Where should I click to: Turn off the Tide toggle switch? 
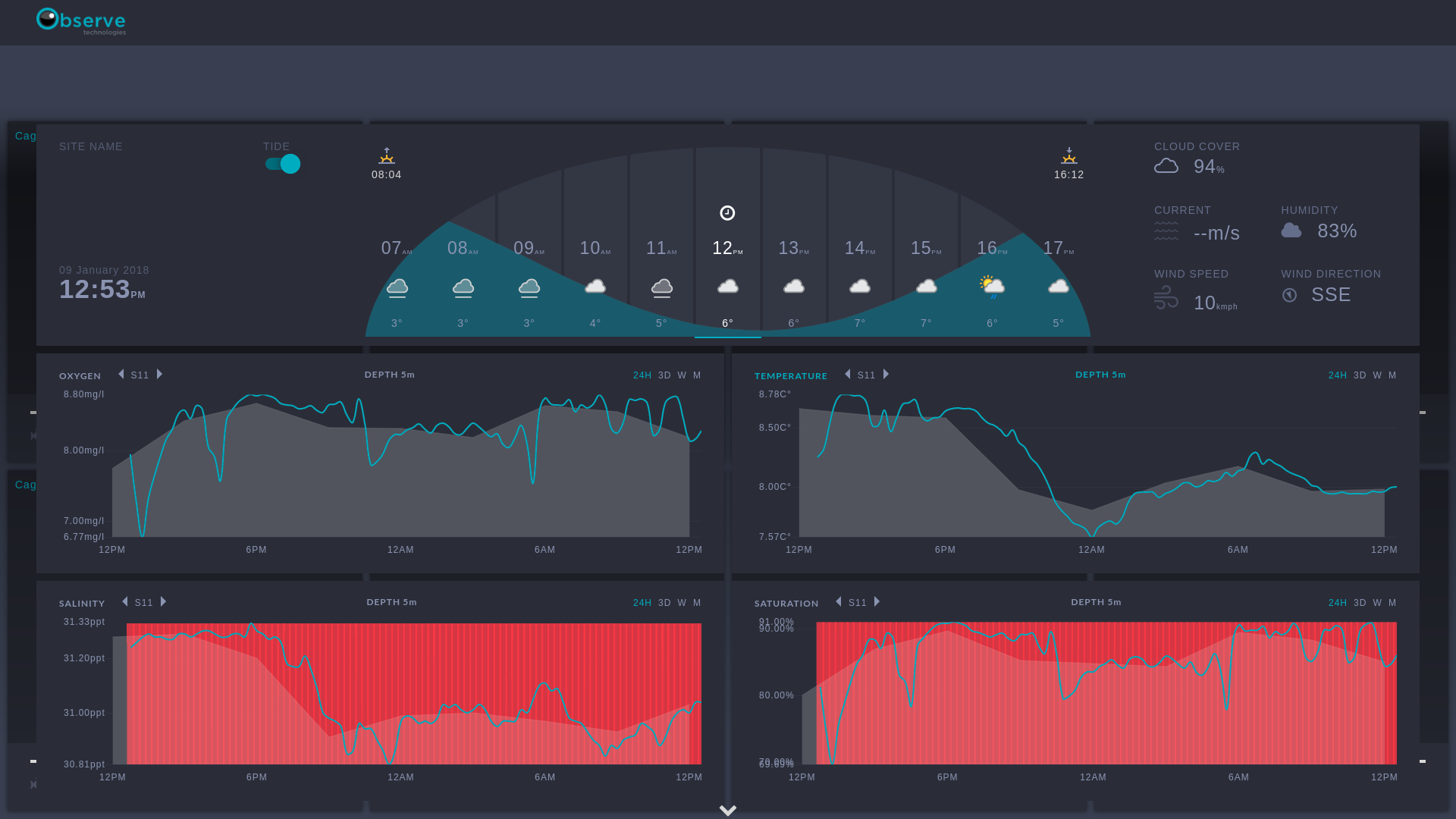tap(283, 164)
